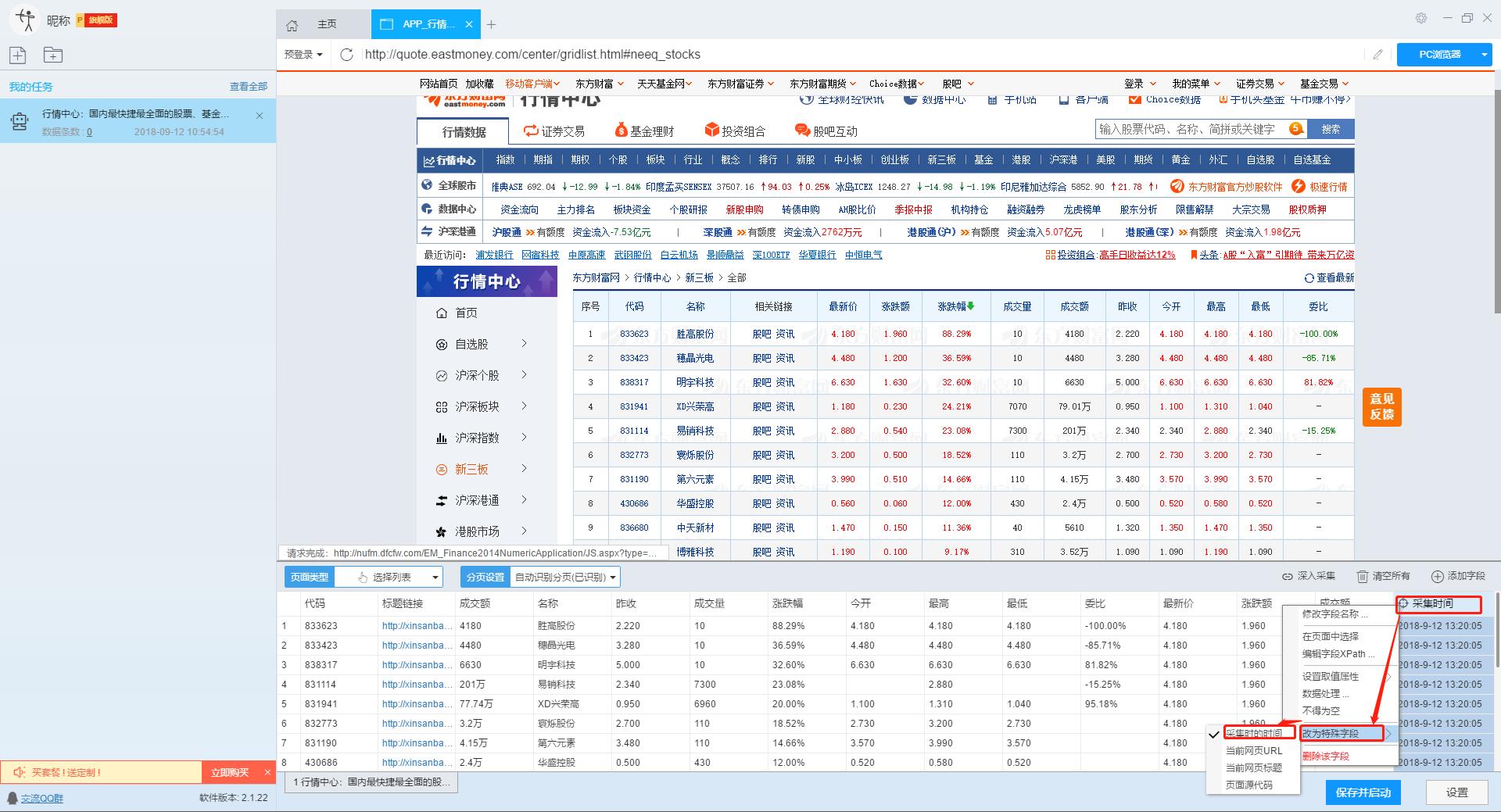The image size is (1501, 812).
Task: Close the APP_行情 tab
Action: click(469, 24)
